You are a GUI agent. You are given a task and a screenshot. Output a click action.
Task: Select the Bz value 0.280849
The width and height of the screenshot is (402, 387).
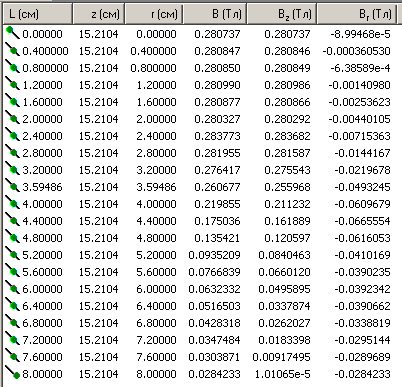[287, 68]
